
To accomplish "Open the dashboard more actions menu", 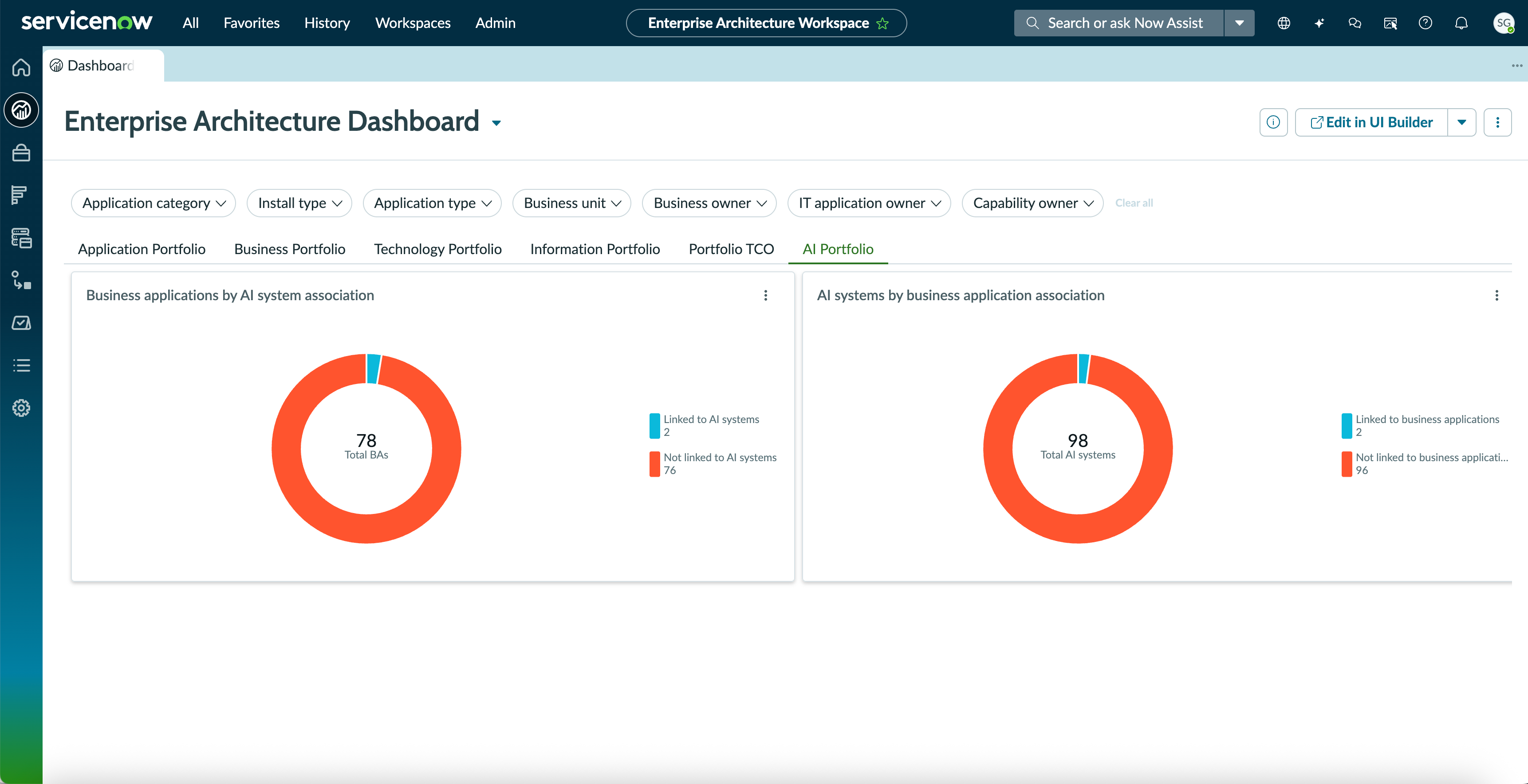I will tap(1498, 122).
